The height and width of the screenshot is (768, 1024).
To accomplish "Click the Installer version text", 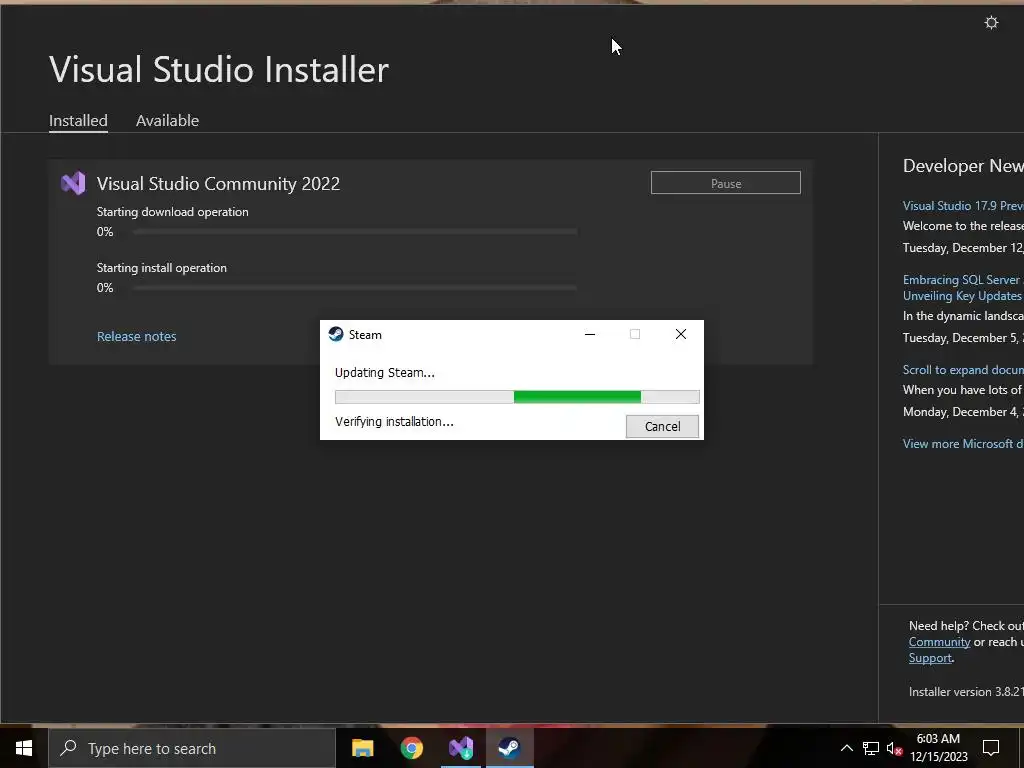I will (x=967, y=692).
